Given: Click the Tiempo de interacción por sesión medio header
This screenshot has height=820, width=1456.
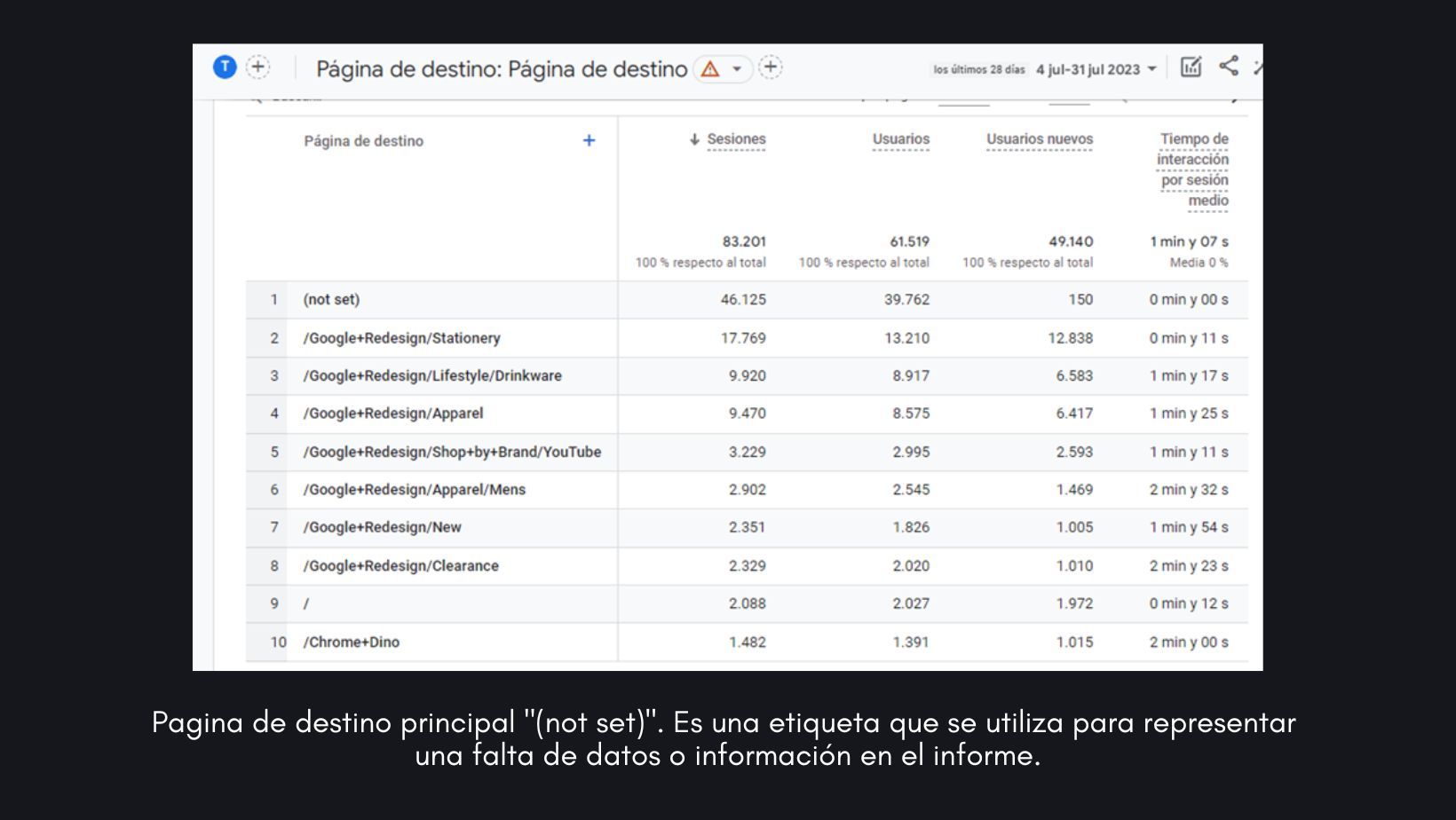Looking at the screenshot, I should (1193, 170).
